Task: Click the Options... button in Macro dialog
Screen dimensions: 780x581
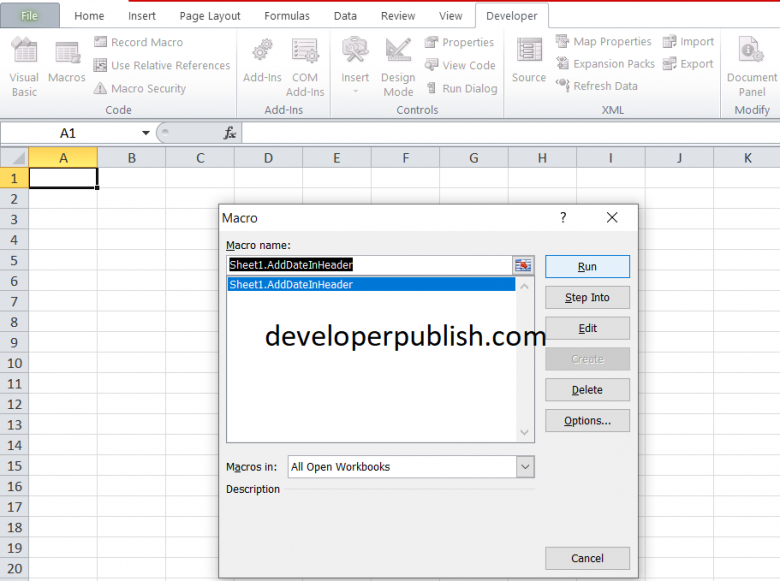Action: tap(587, 421)
